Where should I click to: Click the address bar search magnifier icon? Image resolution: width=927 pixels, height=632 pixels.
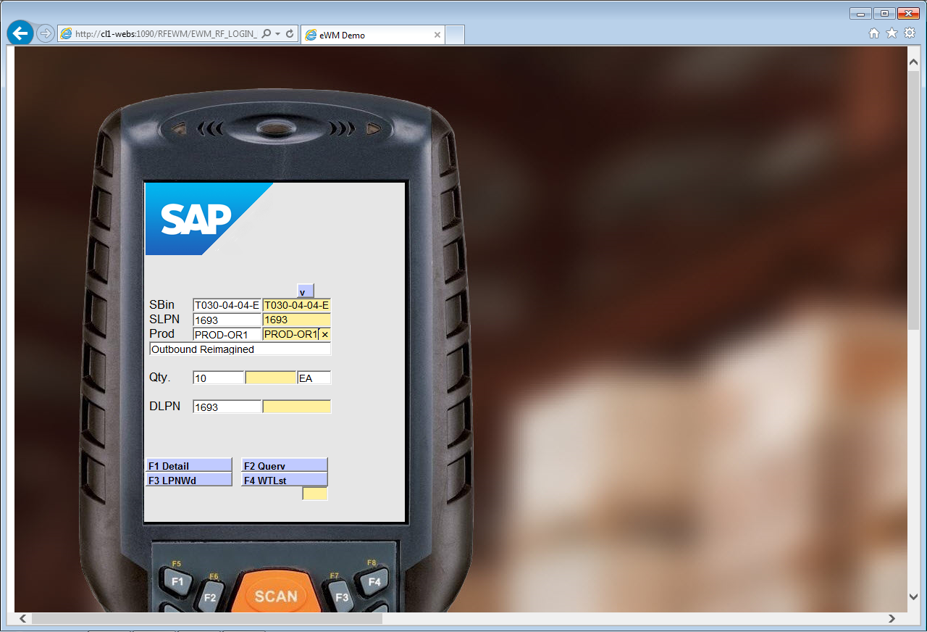click(x=266, y=34)
